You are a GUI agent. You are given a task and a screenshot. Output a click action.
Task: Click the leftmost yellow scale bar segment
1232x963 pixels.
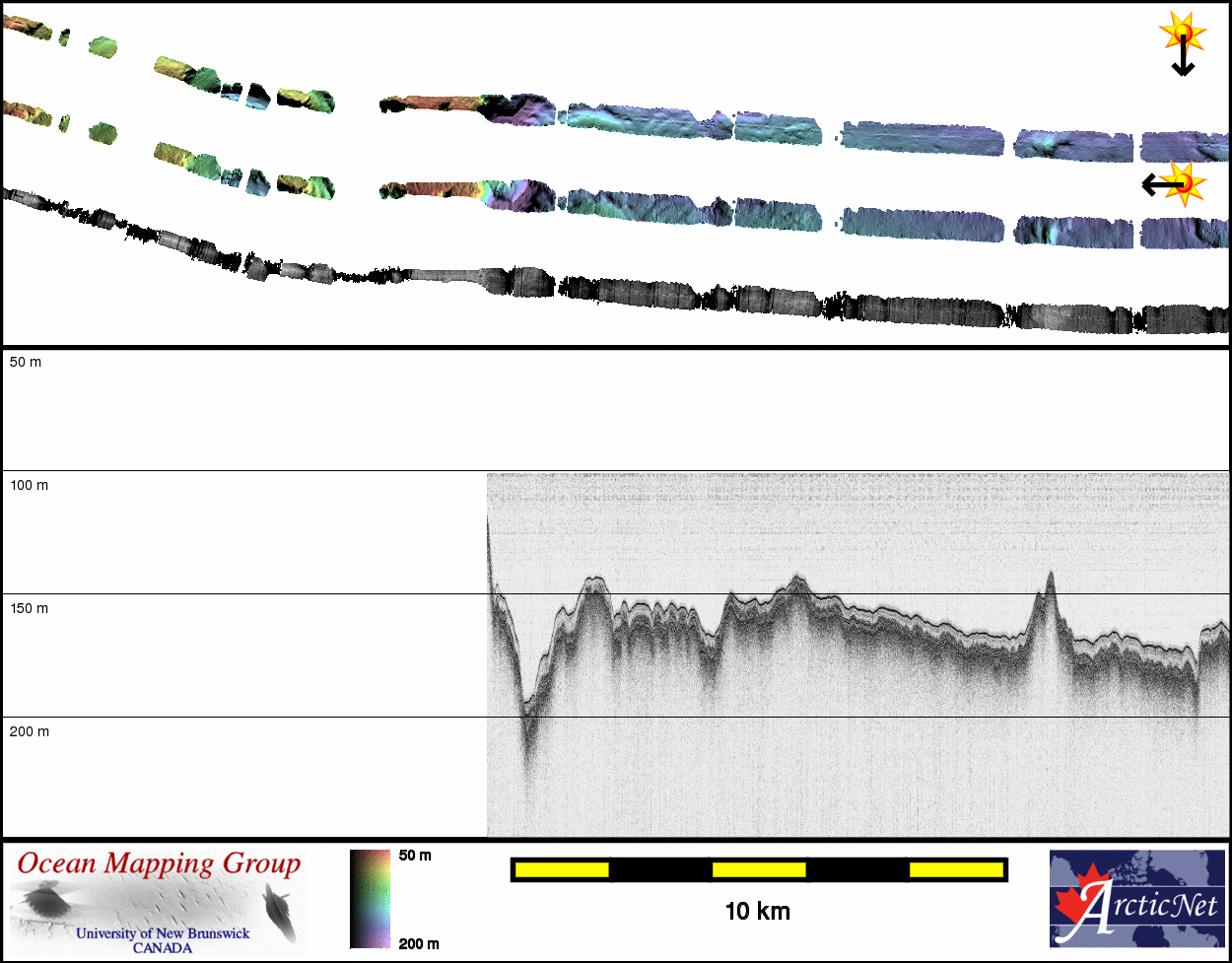click(x=562, y=869)
